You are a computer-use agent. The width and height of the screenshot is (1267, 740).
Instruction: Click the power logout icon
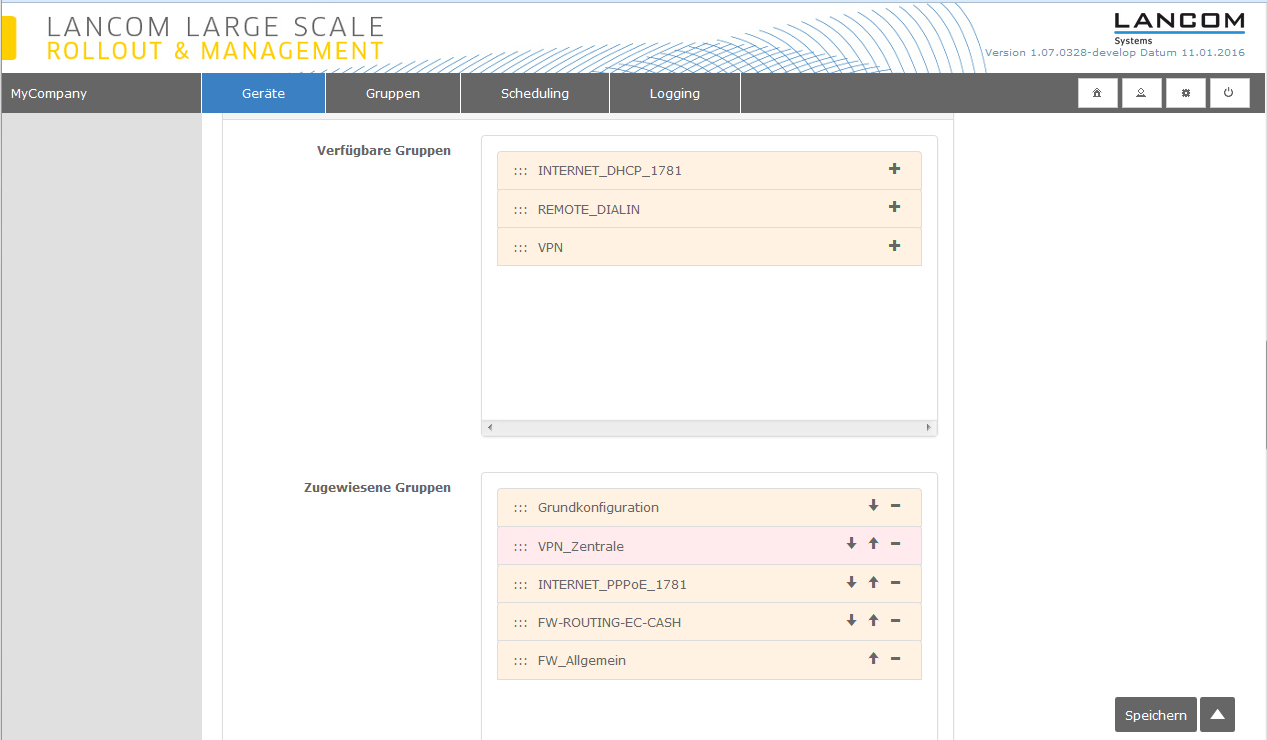point(1229,93)
